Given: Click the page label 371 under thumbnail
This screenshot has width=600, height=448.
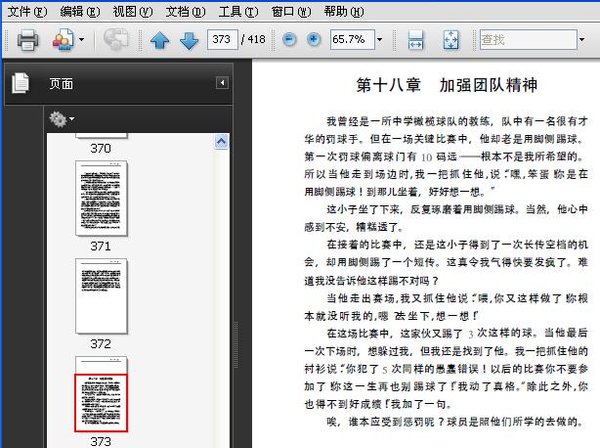Looking at the screenshot, I should coord(101,246).
